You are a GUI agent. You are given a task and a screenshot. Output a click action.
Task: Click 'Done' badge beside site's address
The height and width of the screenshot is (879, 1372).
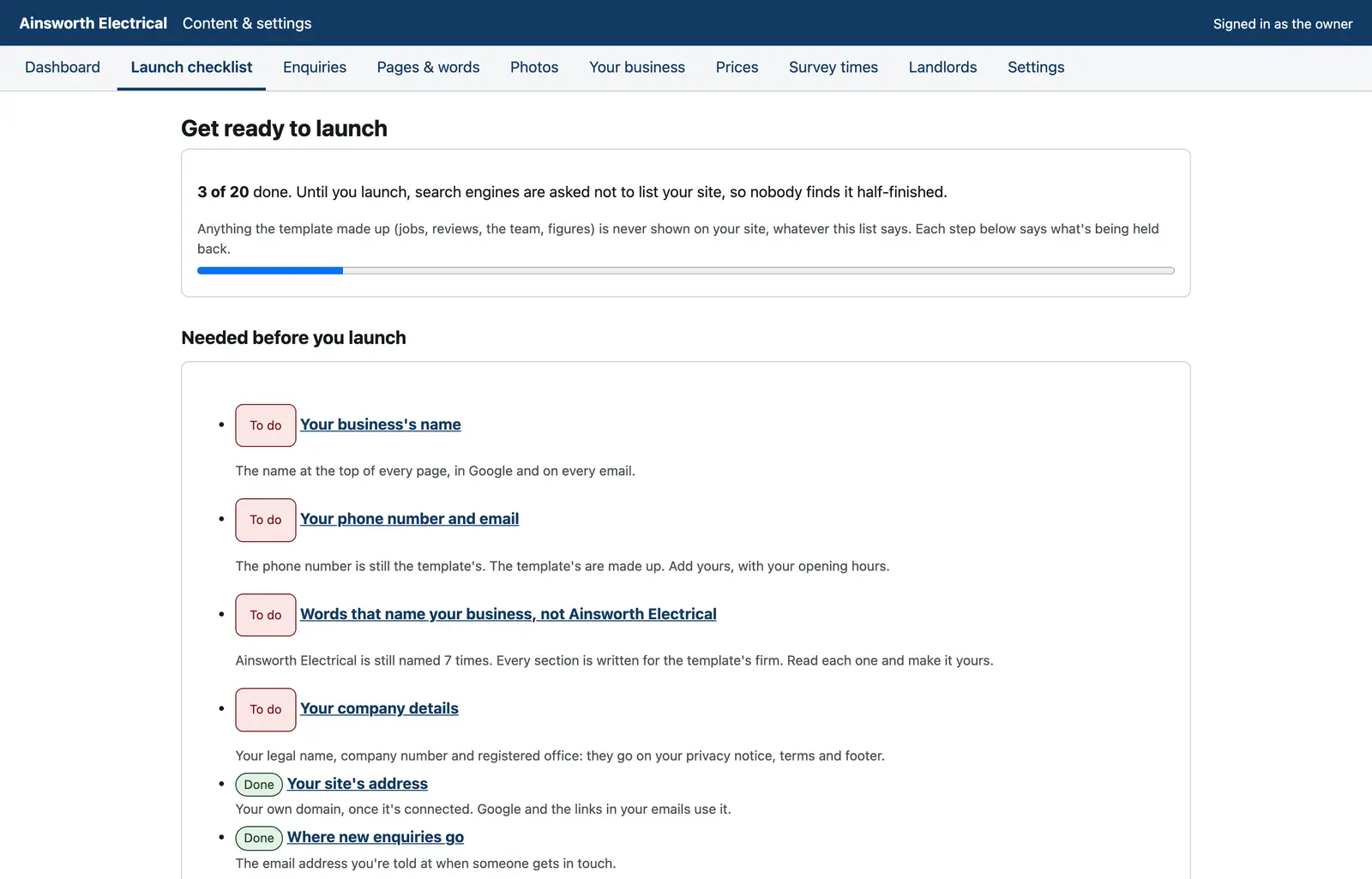[x=259, y=785]
